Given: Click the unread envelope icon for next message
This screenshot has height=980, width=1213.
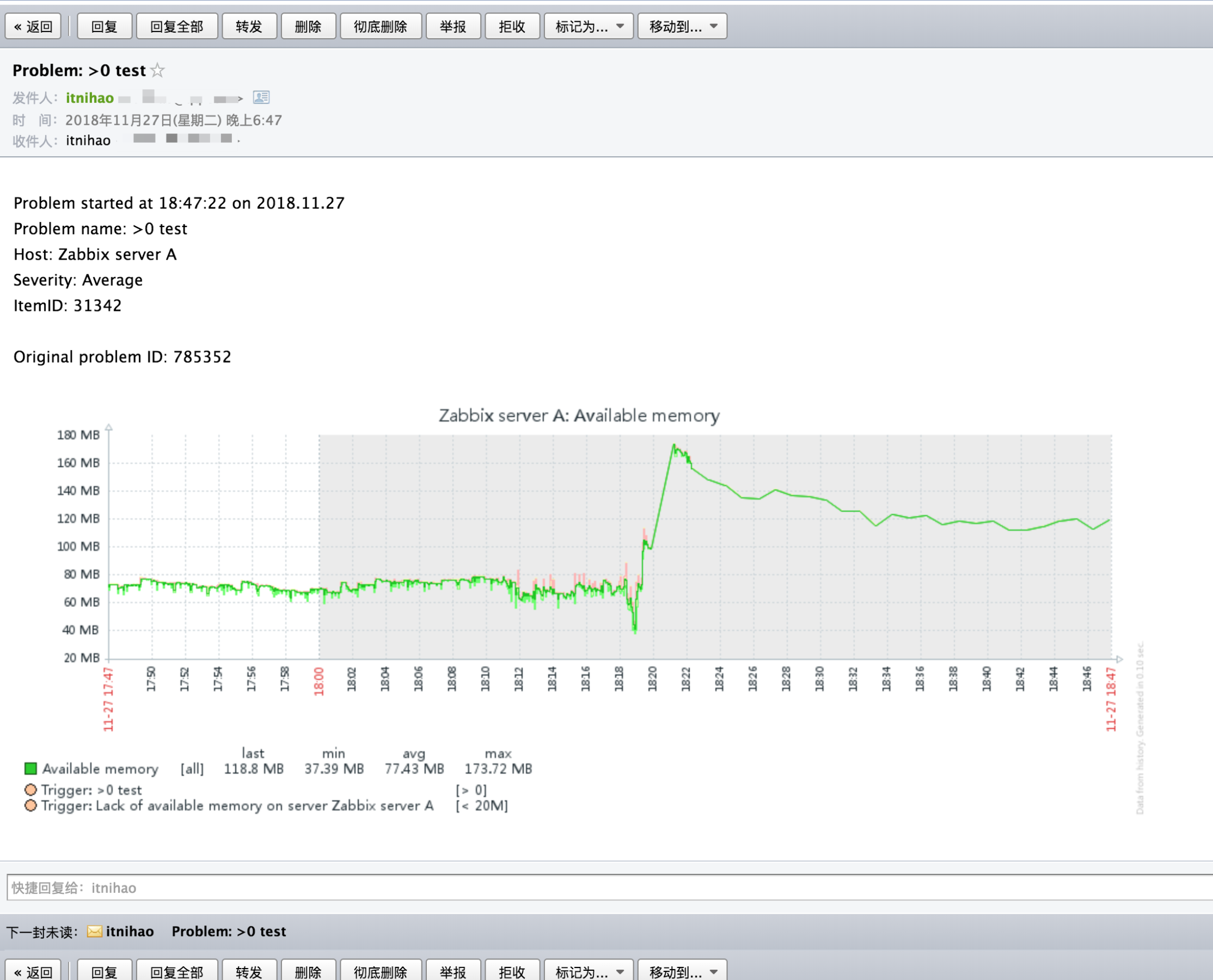Looking at the screenshot, I should point(94,931).
